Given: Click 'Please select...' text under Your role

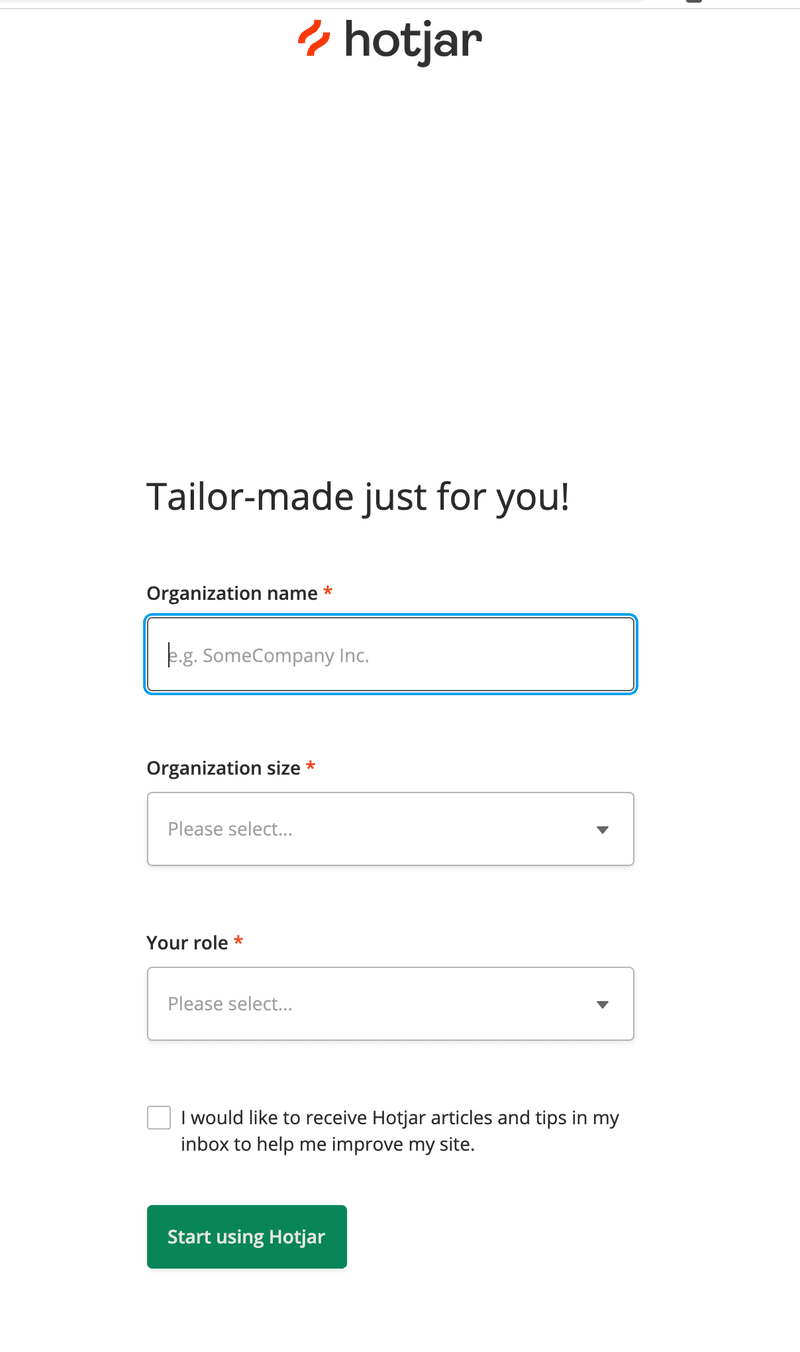Looking at the screenshot, I should pos(230,1003).
